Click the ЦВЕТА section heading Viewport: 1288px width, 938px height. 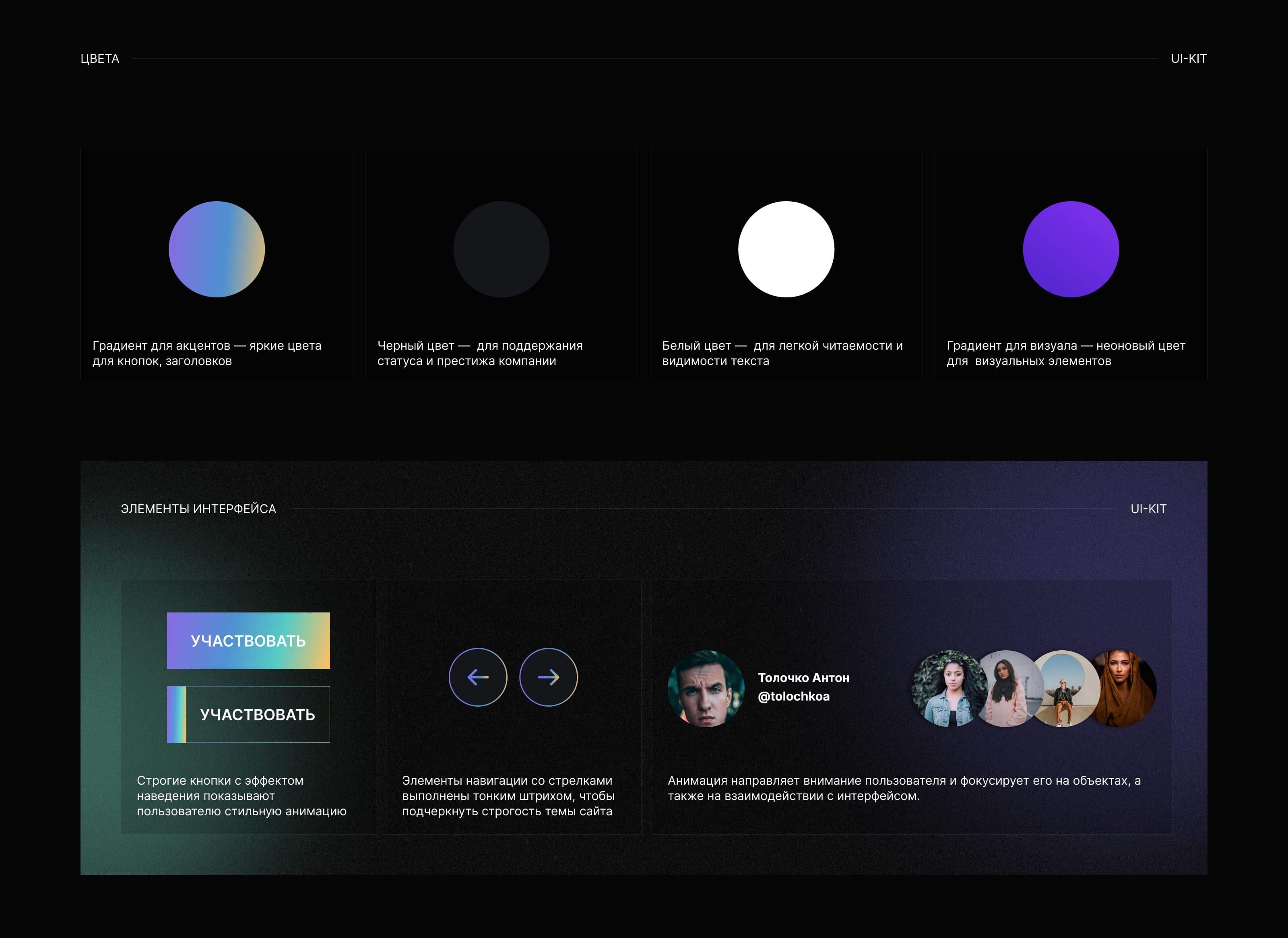pyautogui.click(x=100, y=58)
